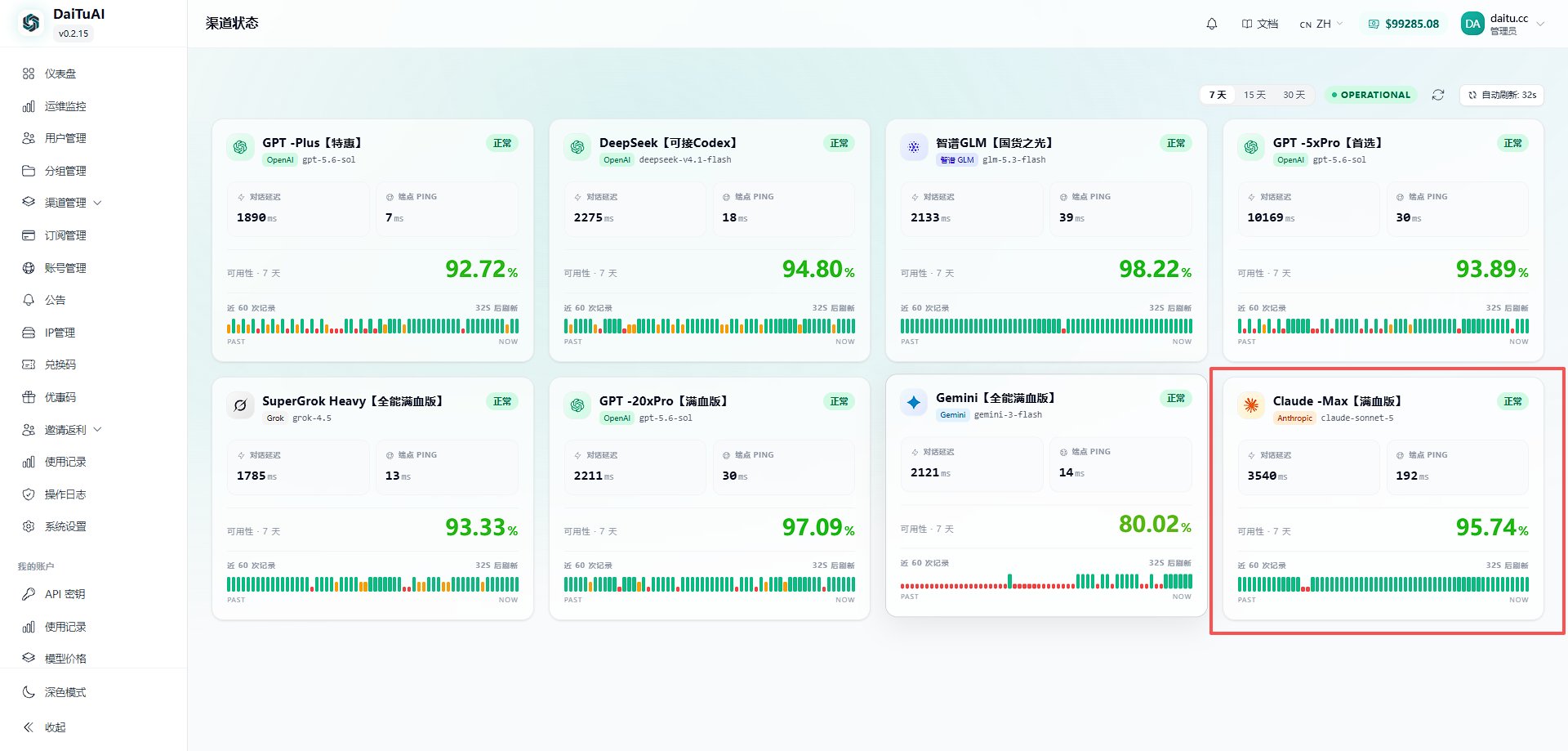Click the 运维监控 bar chart icon
Screen dimensions: 1568x751
[29, 106]
